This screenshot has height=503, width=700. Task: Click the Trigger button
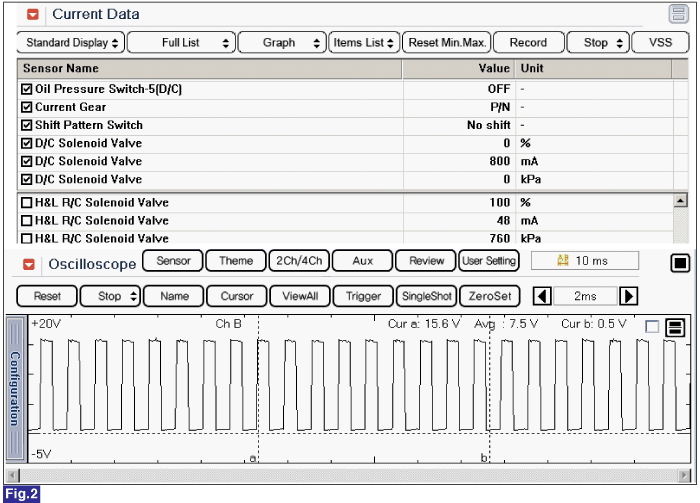363,296
